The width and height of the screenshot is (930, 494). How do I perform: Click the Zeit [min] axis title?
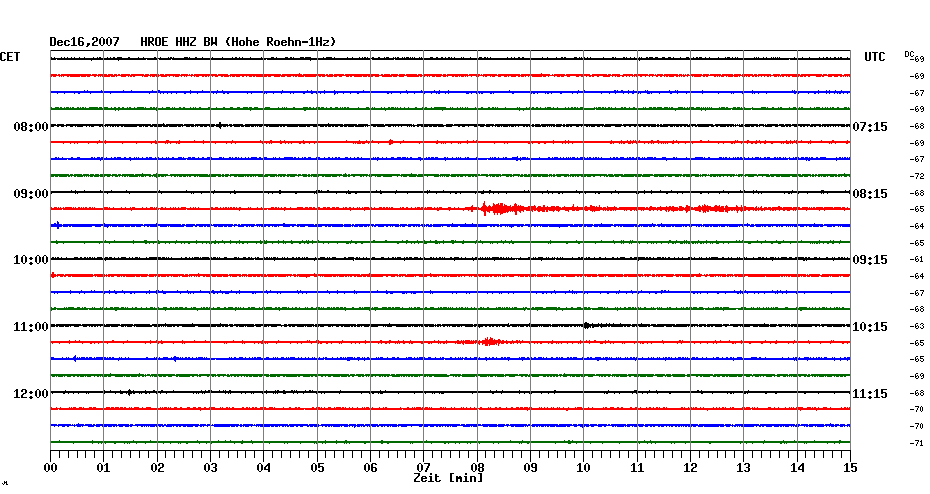pyautogui.click(x=448, y=478)
